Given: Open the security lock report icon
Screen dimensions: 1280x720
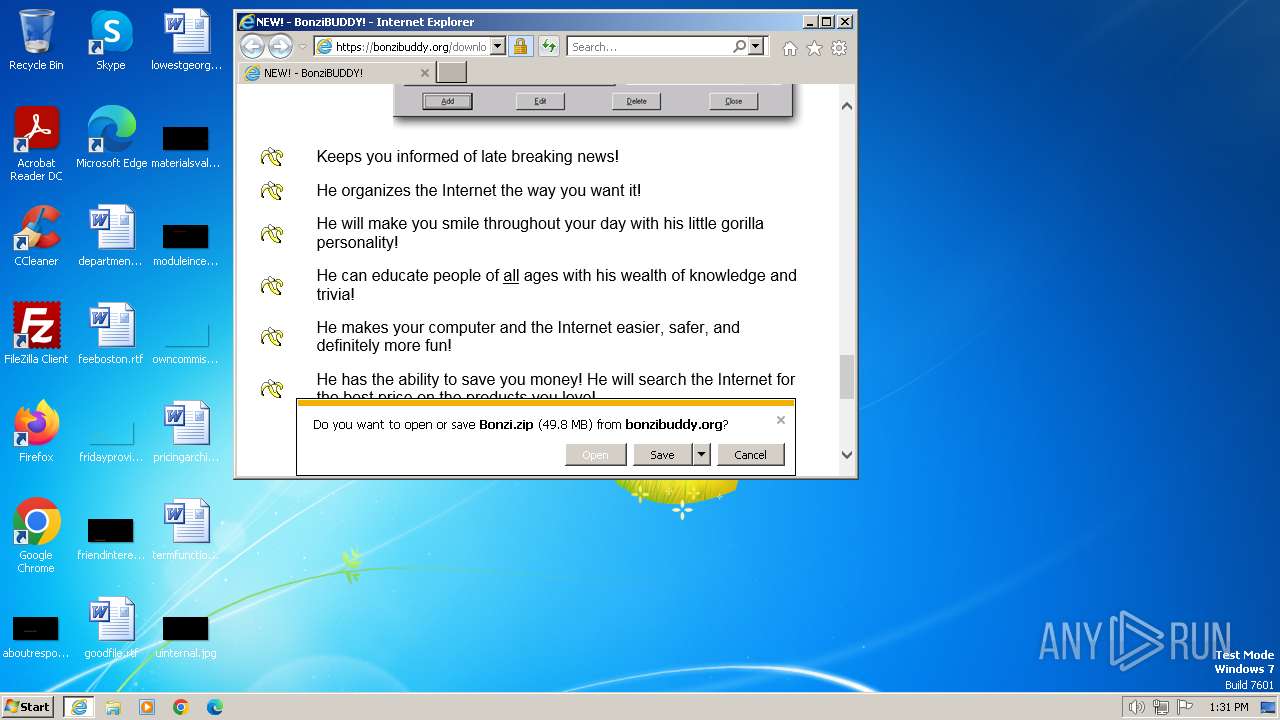Looking at the screenshot, I should pos(520,46).
